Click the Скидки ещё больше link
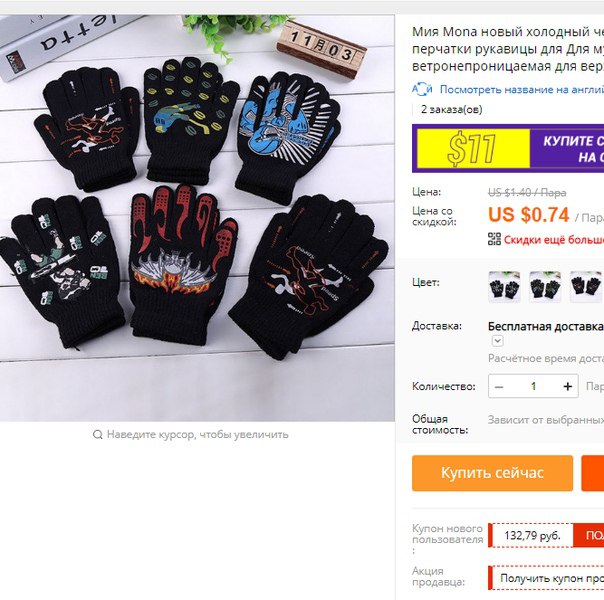 (554, 240)
